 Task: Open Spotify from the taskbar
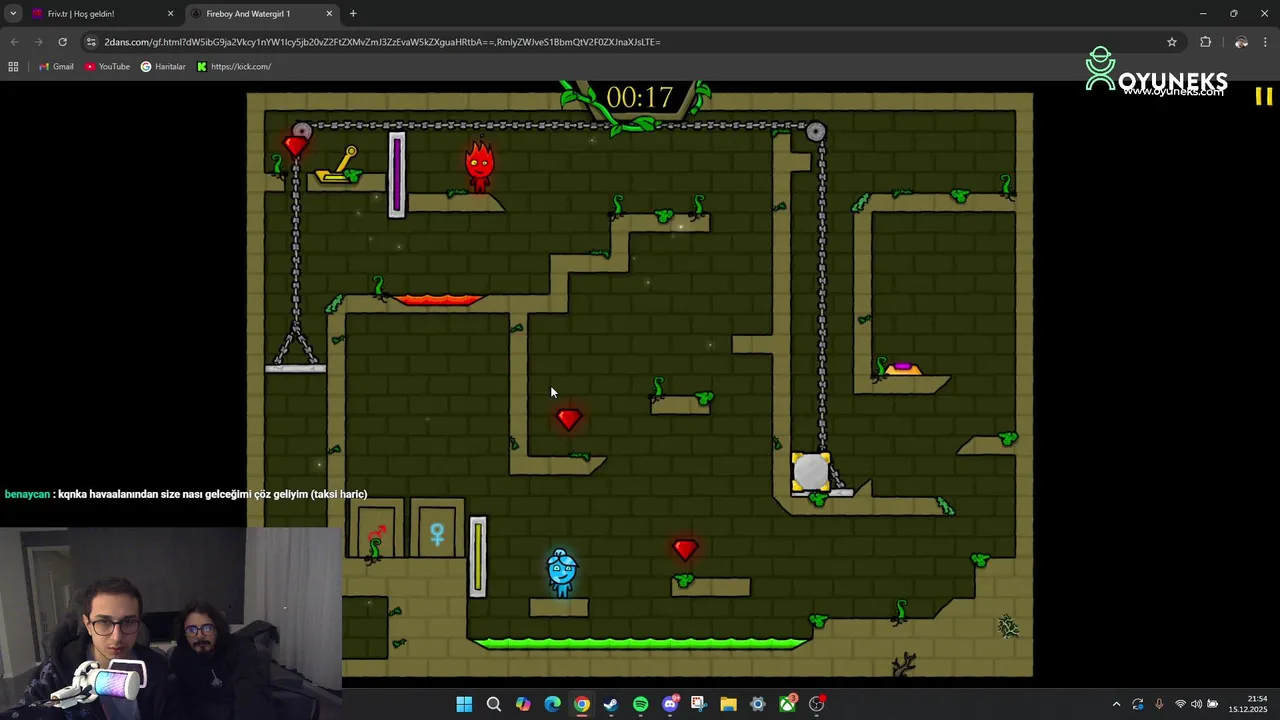[x=640, y=704]
